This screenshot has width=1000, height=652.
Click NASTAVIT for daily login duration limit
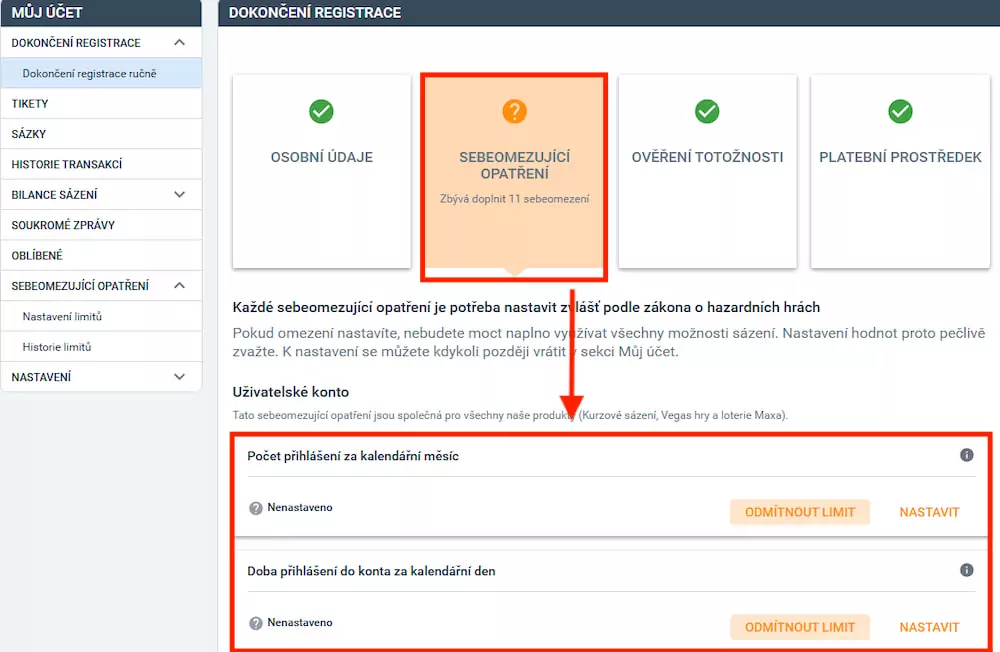coord(929,626)
